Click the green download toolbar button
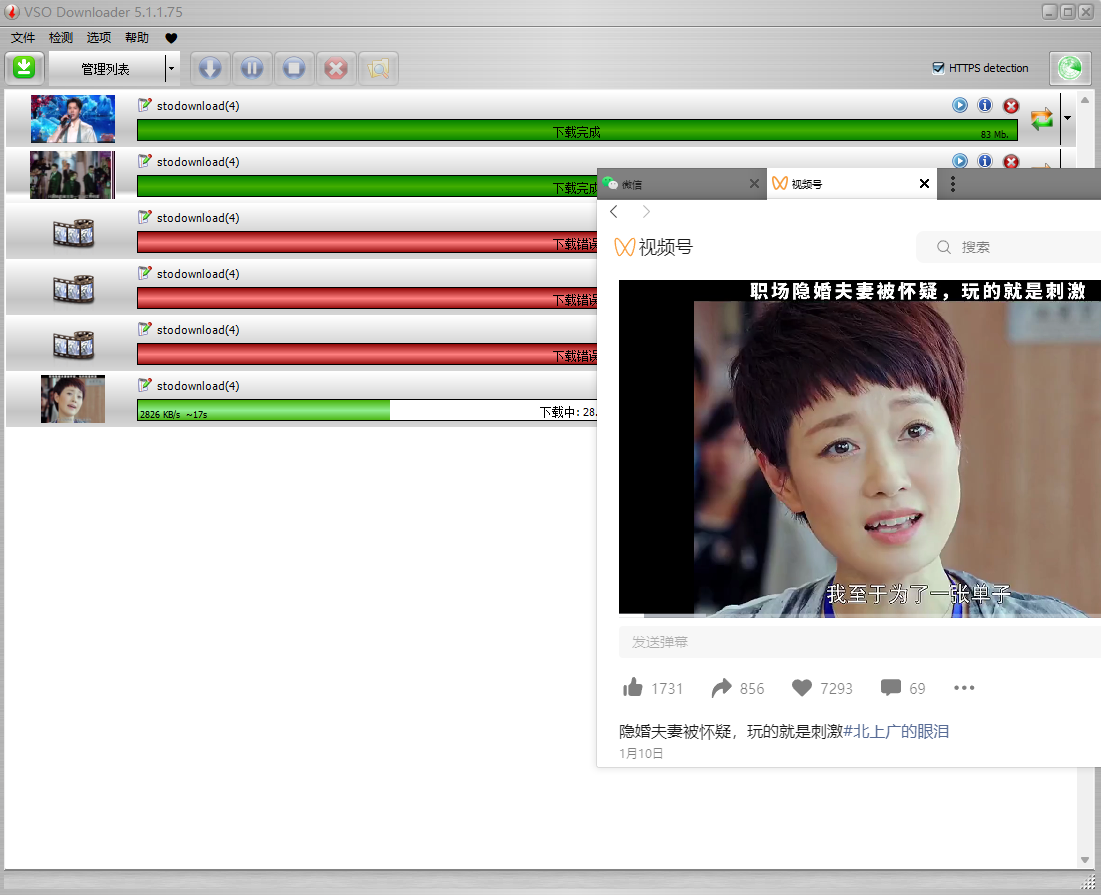This screenshot has width=1101, height=895. (25, 68)
